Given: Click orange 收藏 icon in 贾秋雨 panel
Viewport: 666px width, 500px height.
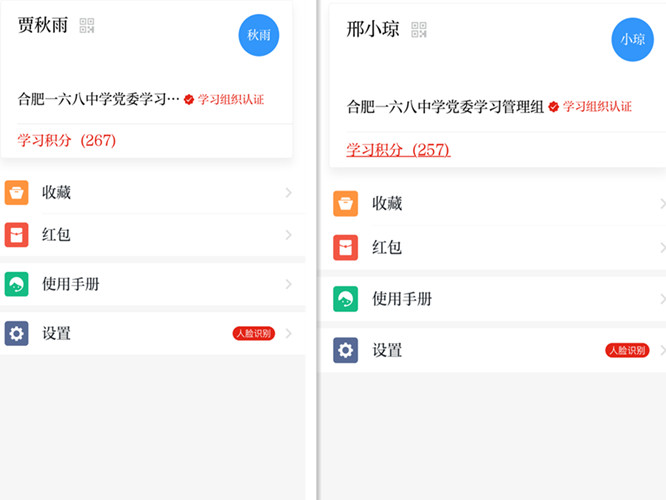Looking at the screenshot, I should pos(17,192).
